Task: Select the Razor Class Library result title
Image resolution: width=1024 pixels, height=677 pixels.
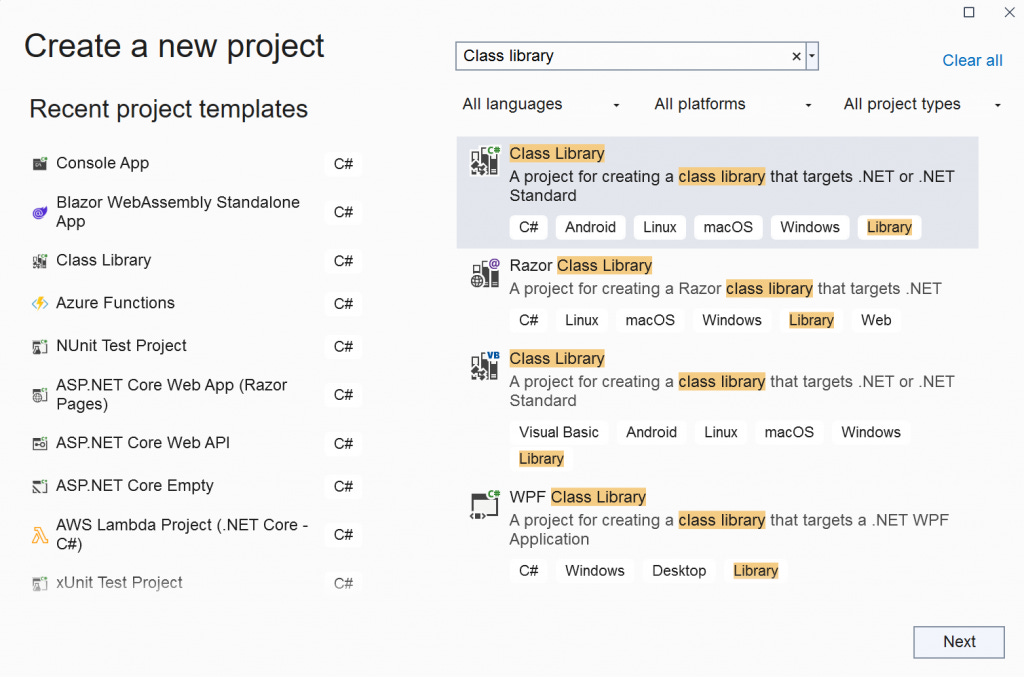Action: [x=581, y=266]
